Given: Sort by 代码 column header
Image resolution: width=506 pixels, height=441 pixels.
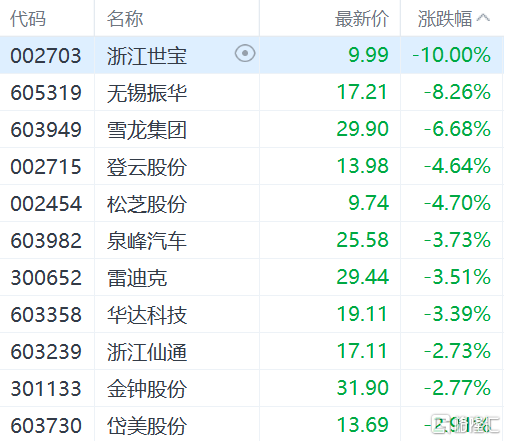Looking at the screenshot, I should (x=28, y=18).
